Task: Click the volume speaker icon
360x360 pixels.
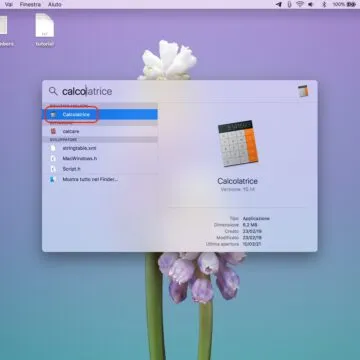Action: (x=311, y=4)
